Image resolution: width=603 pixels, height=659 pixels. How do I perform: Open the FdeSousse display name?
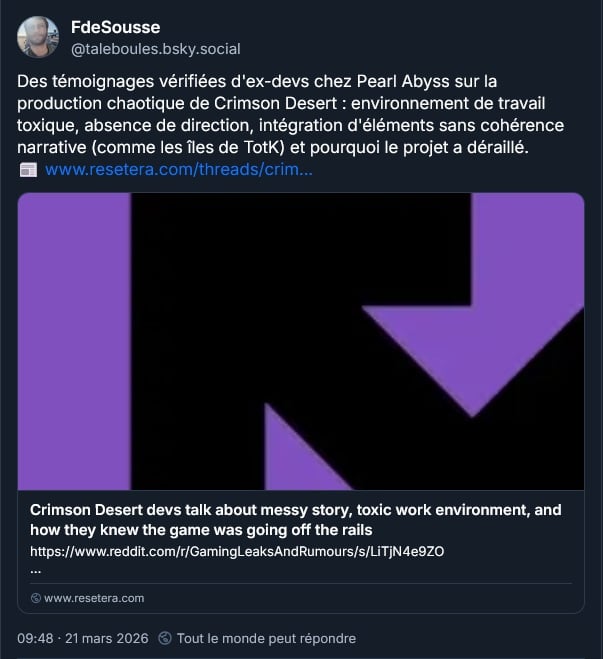(115, 27)
